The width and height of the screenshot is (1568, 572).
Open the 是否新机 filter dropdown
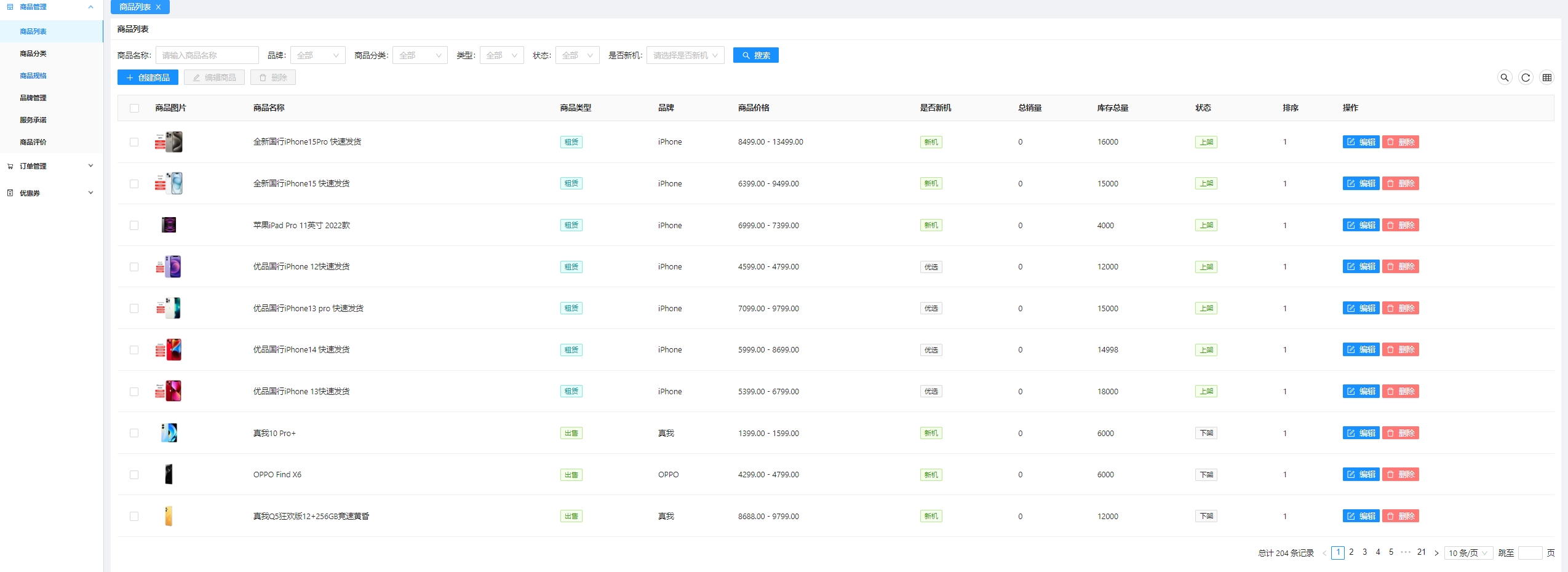685,55
